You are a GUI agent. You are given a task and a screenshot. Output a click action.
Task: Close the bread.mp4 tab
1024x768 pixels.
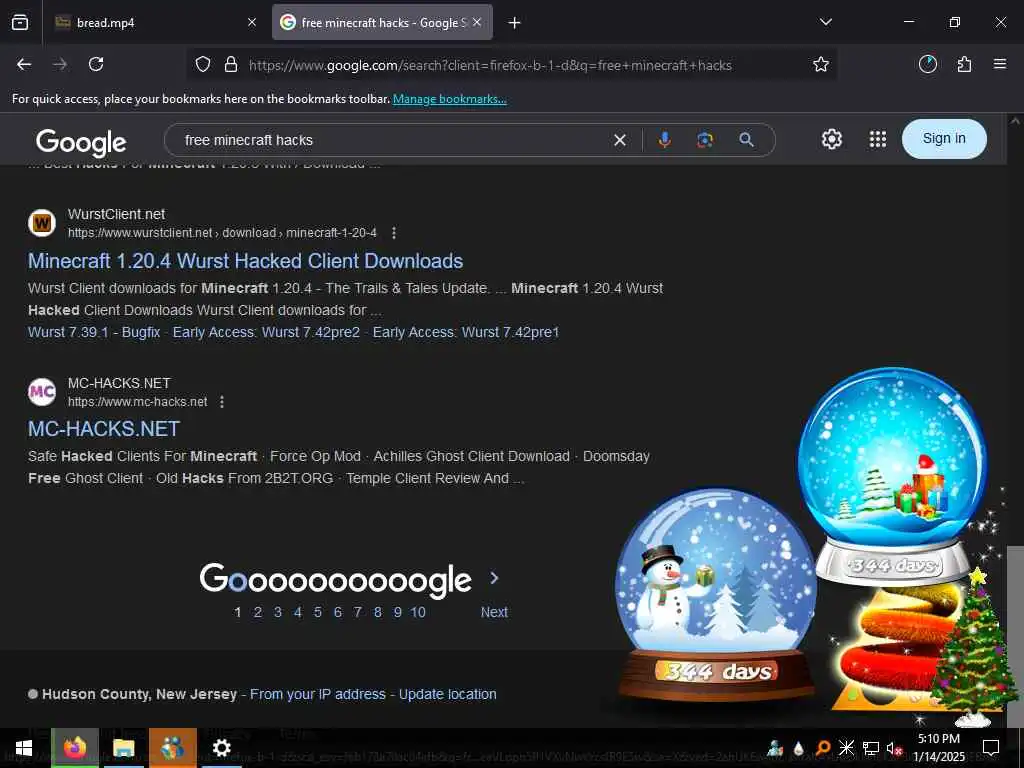252,22
